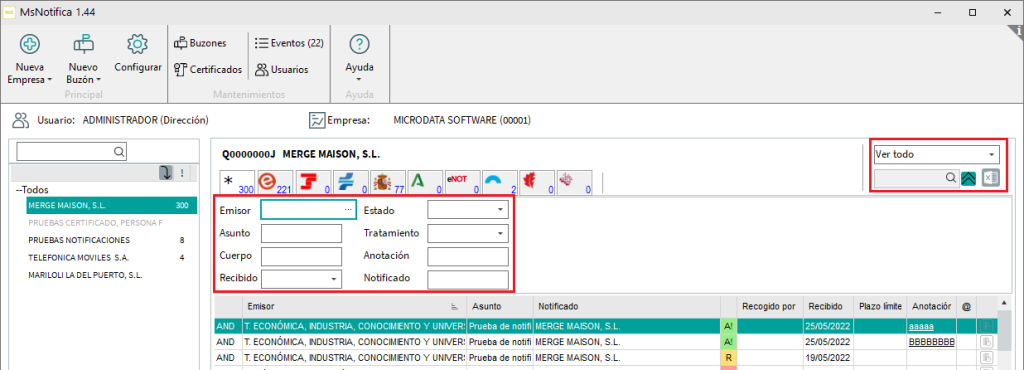This screenshot has height=370, width=1024.
Task: Click the chart icon beside Empresa
Action: click(x=317, y=120)
